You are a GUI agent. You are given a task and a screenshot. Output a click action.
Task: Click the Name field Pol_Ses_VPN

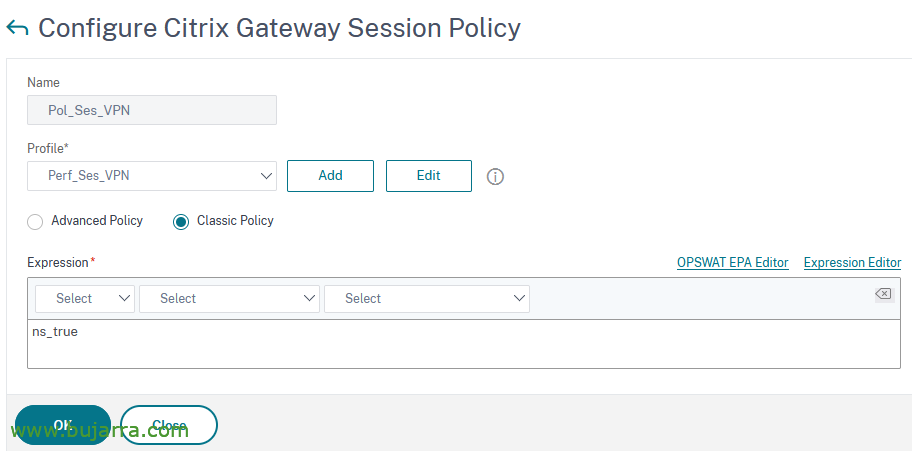(152, 110)
